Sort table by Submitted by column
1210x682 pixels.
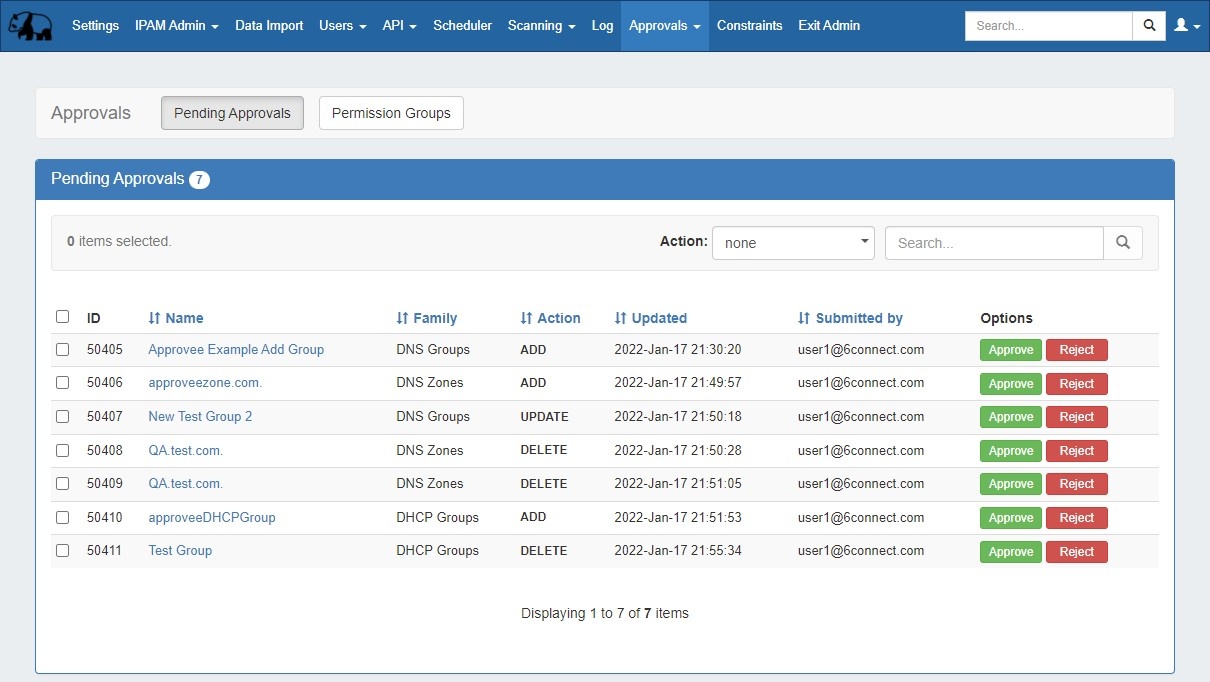(x=851, y=318)
